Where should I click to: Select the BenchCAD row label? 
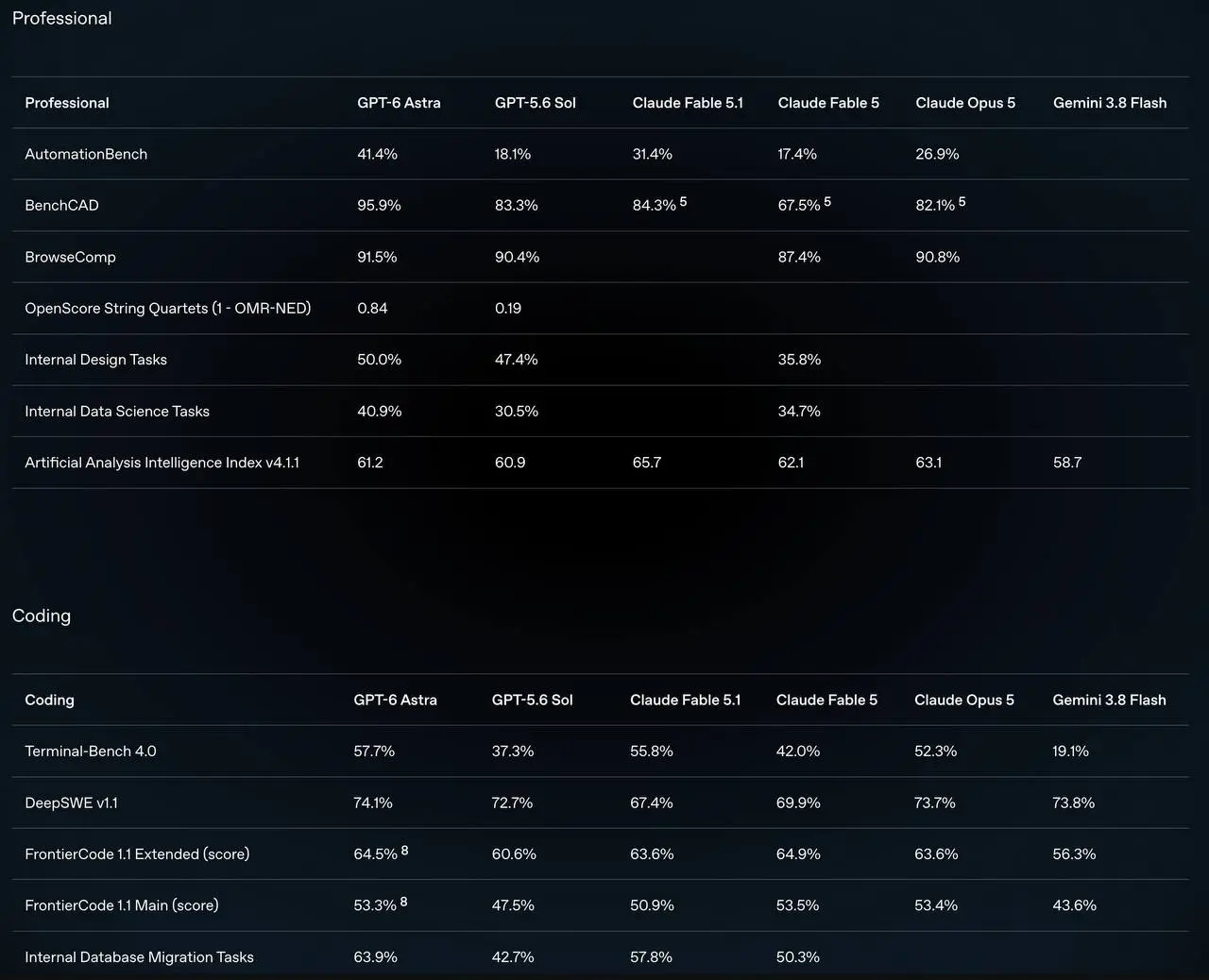pyautogui.click(x=61, y=205)
